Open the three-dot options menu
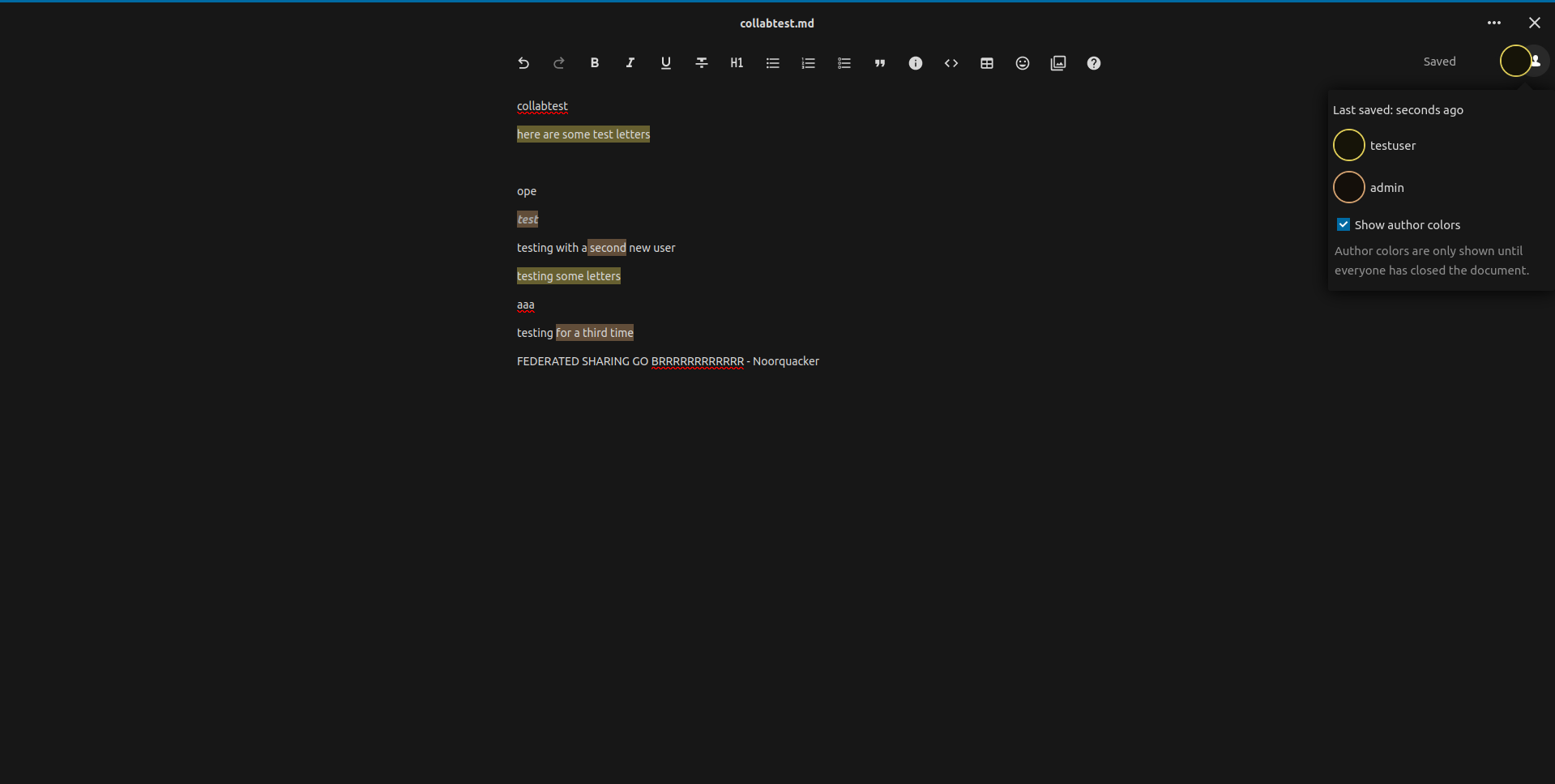This screenshot has height=784, width=1555. [x=1495, y=23]
